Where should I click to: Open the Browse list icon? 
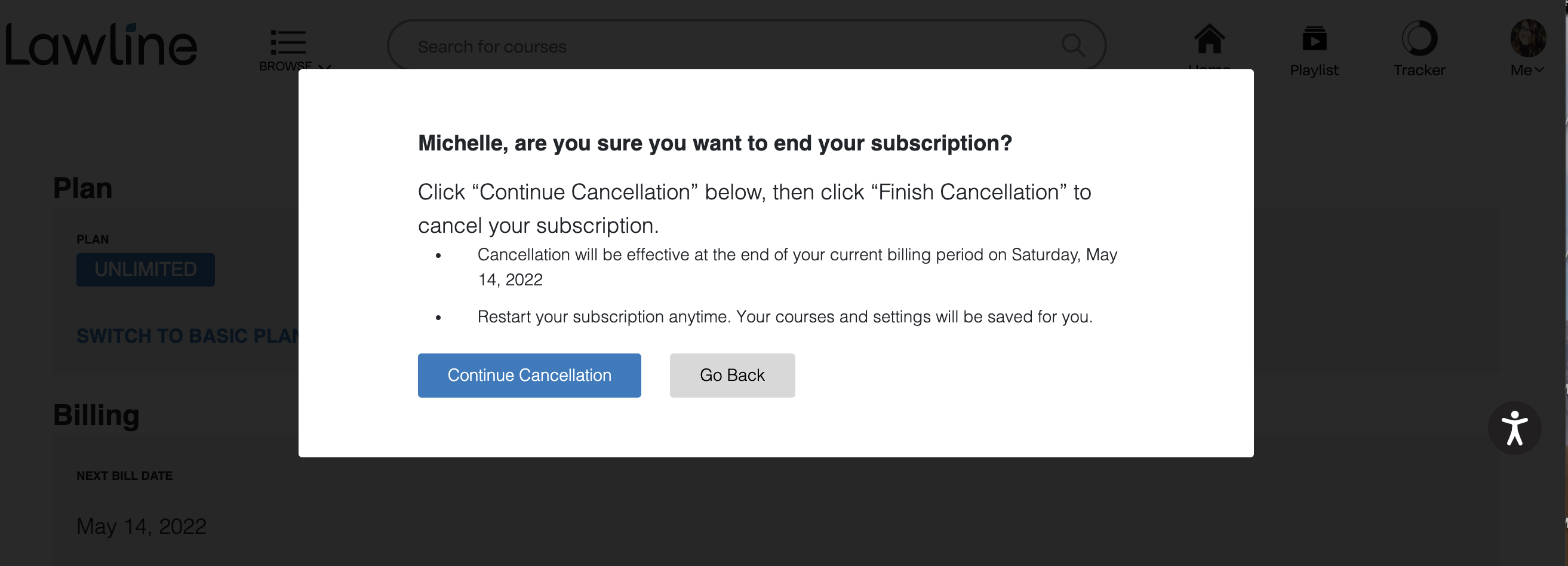[288, 42]
